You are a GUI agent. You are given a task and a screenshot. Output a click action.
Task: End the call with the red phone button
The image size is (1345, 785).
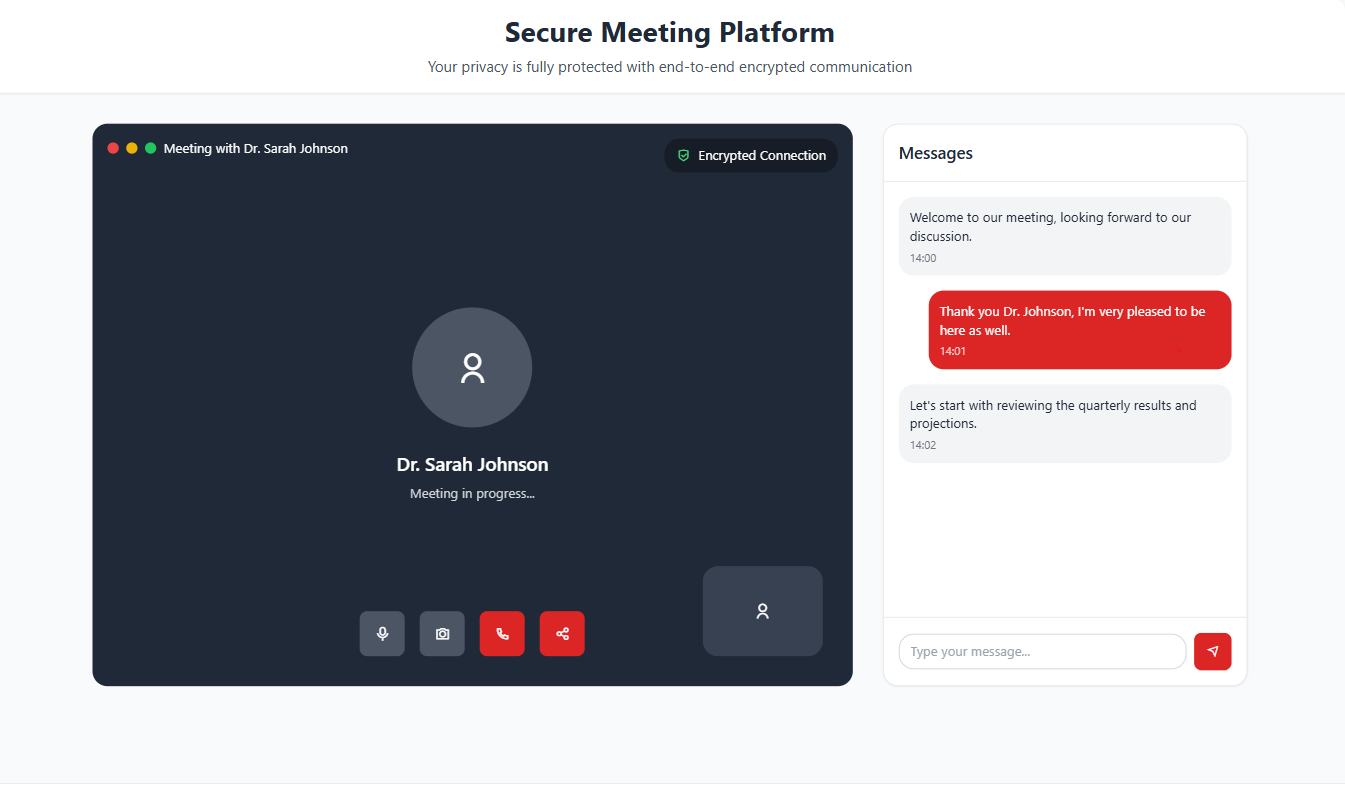(x=502, y=634)
